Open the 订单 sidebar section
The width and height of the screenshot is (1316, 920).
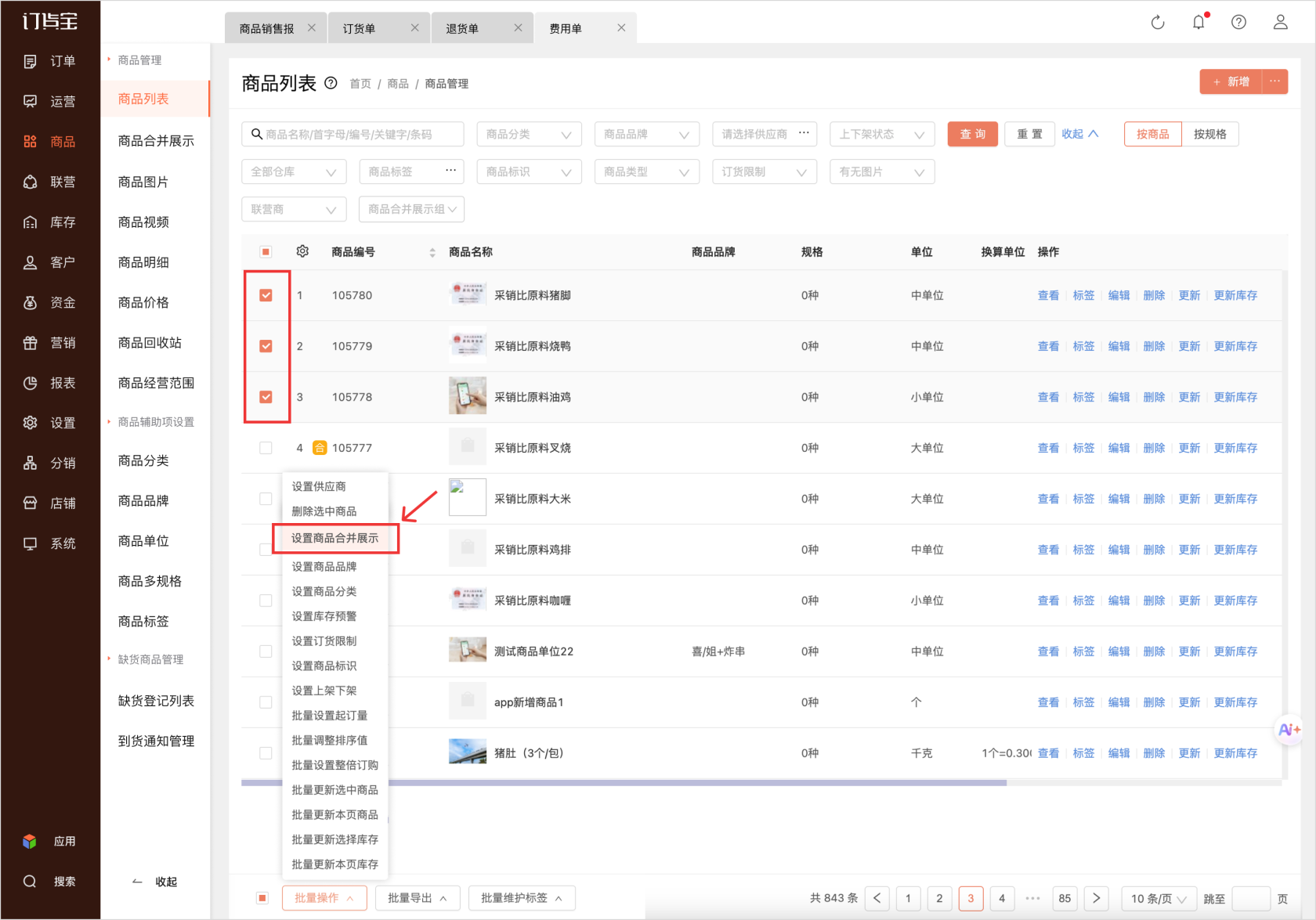pyautogui.click(x=50, y=61)
